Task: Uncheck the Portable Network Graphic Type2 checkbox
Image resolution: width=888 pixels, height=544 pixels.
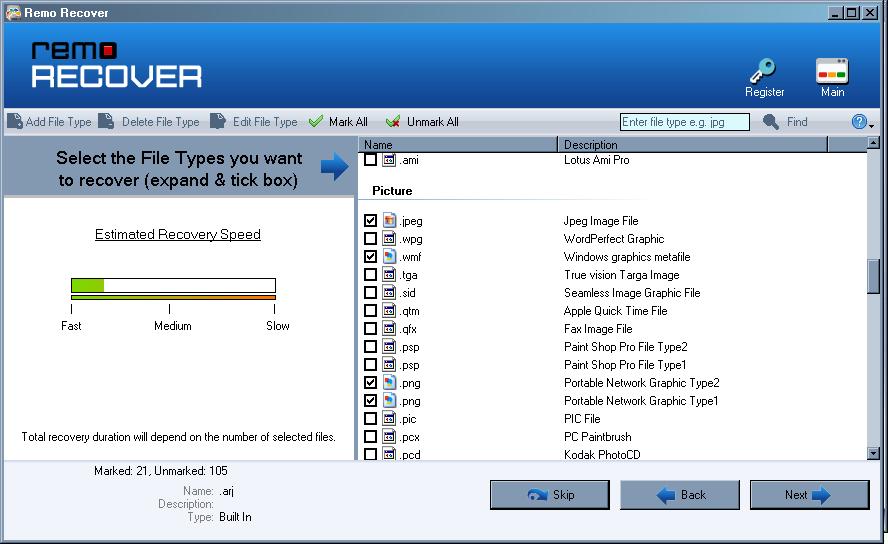Action: click(x=370, y=383)
